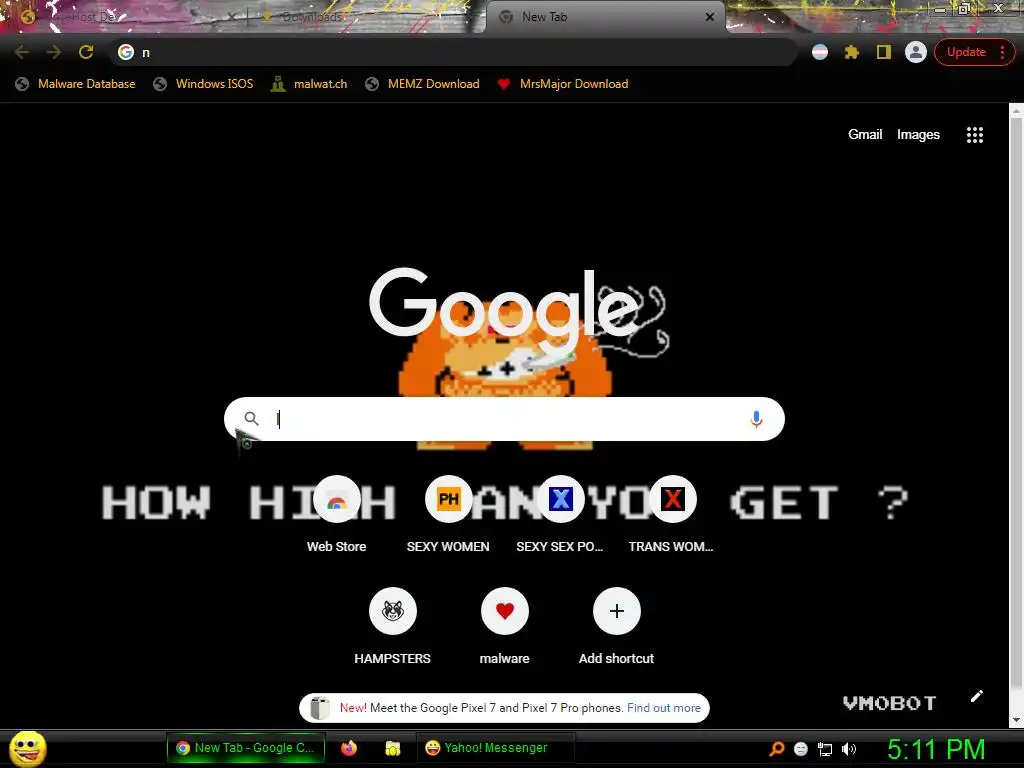Click the round face tray icon
This screenshot has width=1024, height=768.
801,749
